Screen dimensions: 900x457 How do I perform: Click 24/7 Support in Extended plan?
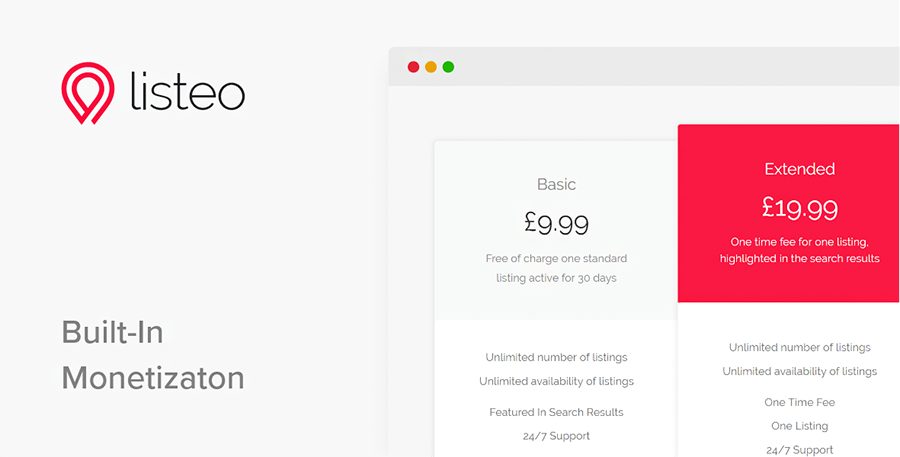tap(799, 449)
